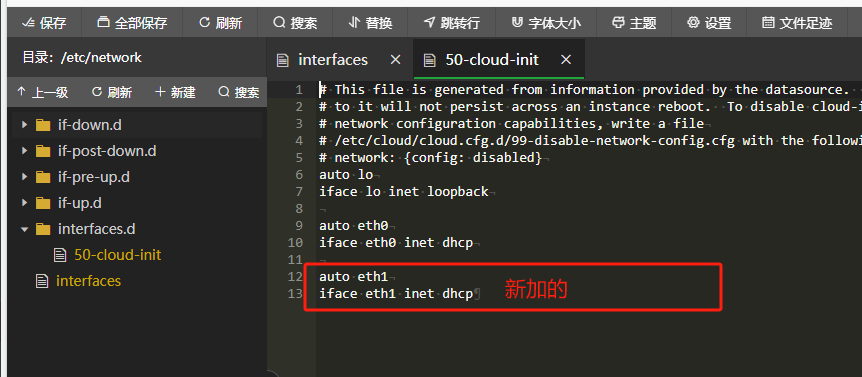
Task: Open the Settings (设置) option
Action: (709, 23)
